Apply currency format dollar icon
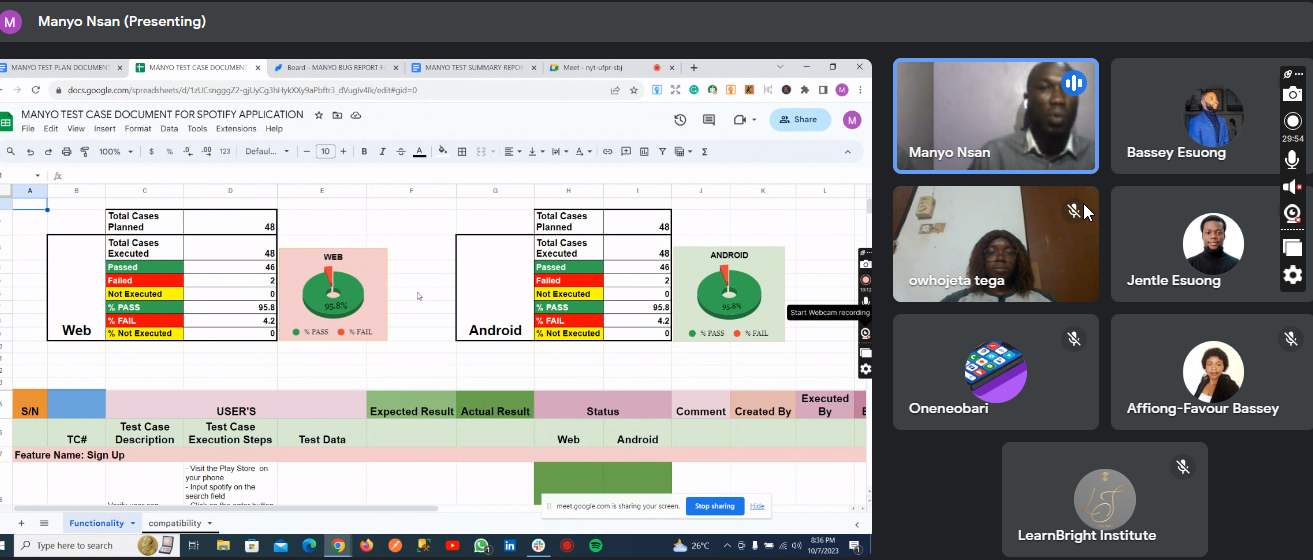 click(151, 152)
